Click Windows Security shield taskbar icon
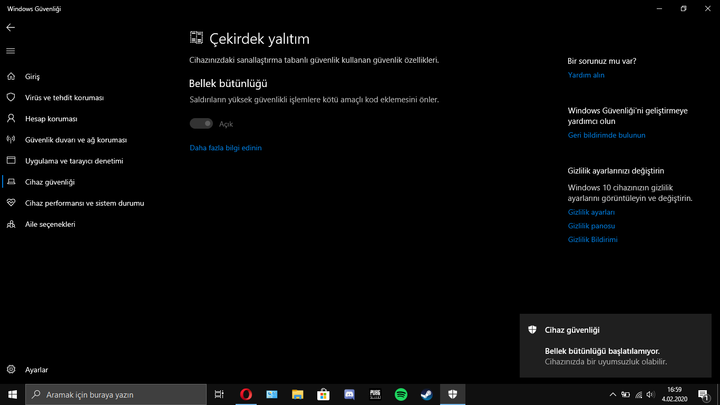The image size is (720, 405). coord(453,394)
